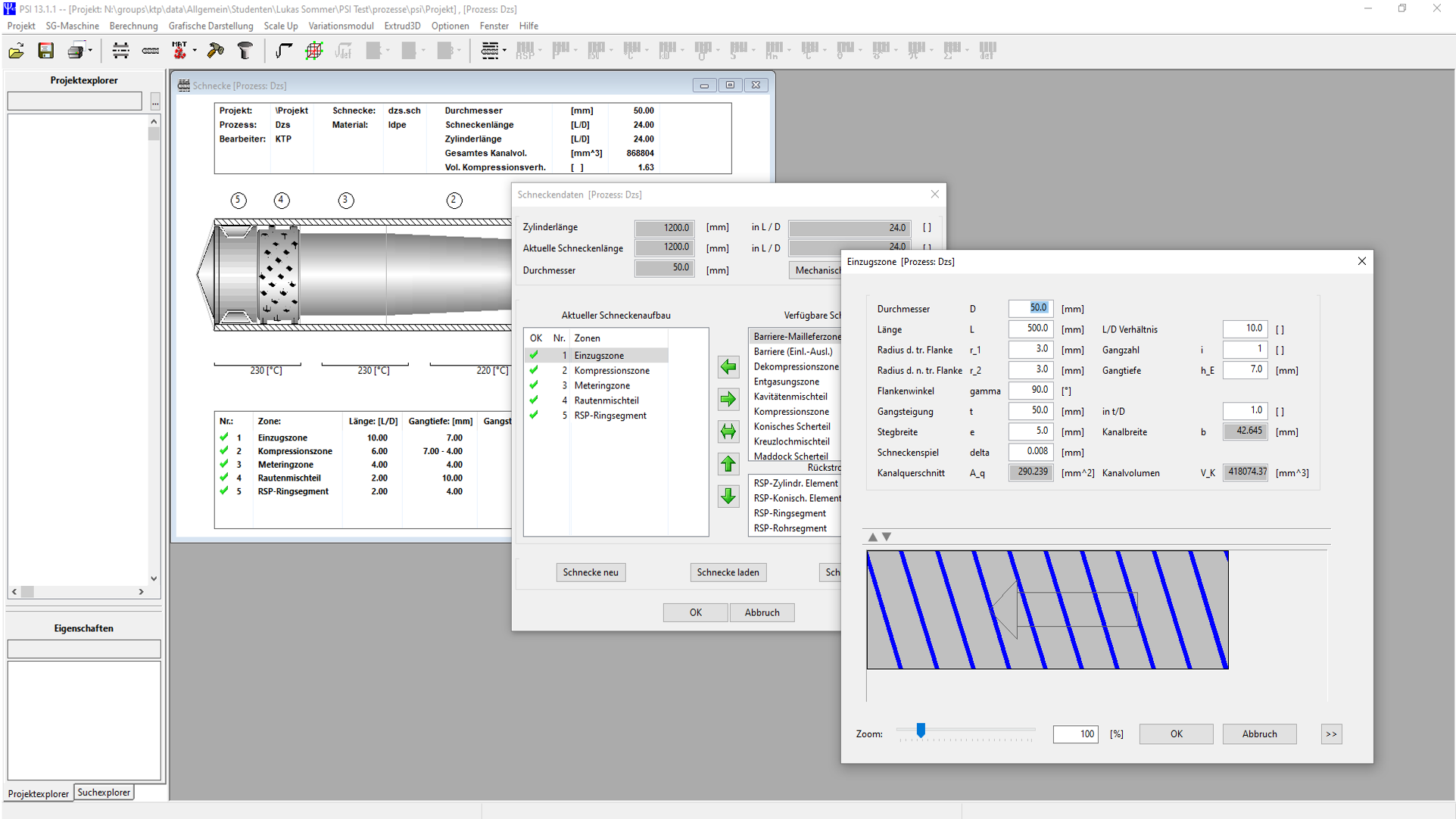The width and height of the screenshot is (1456, 819).
Task: Open the SG-Maschine menu
Action: click(x=72, y=26)
